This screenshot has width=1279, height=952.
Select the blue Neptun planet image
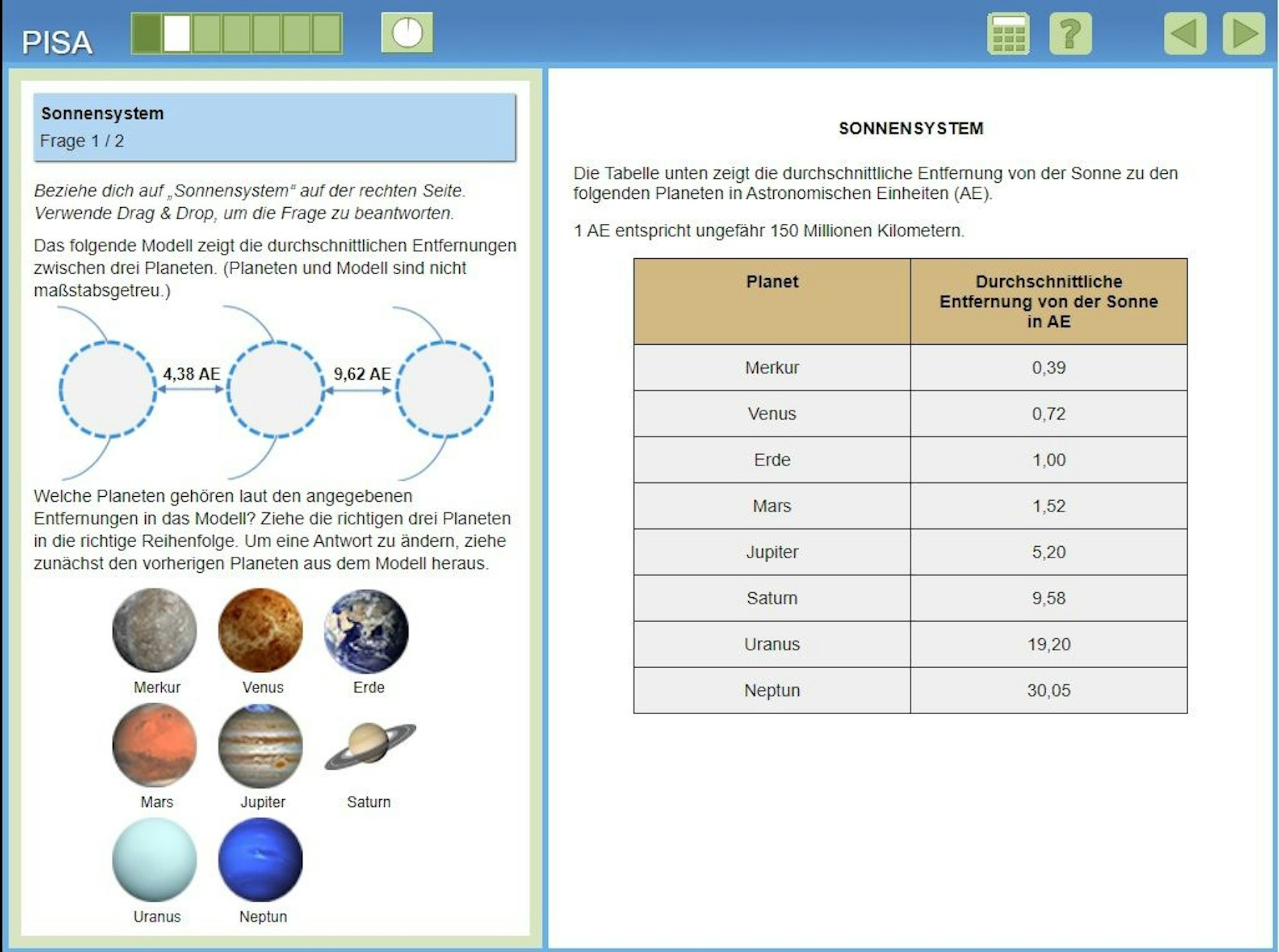(x=260, y=860)
